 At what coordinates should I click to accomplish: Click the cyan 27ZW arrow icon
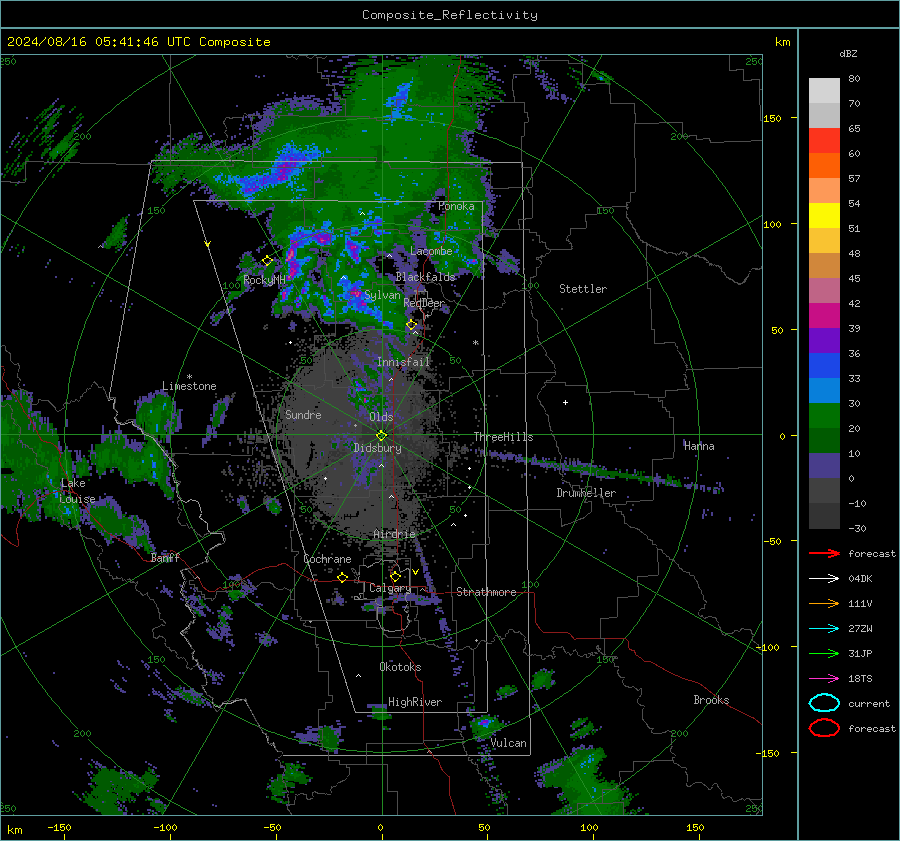click(x=824, y=629)
